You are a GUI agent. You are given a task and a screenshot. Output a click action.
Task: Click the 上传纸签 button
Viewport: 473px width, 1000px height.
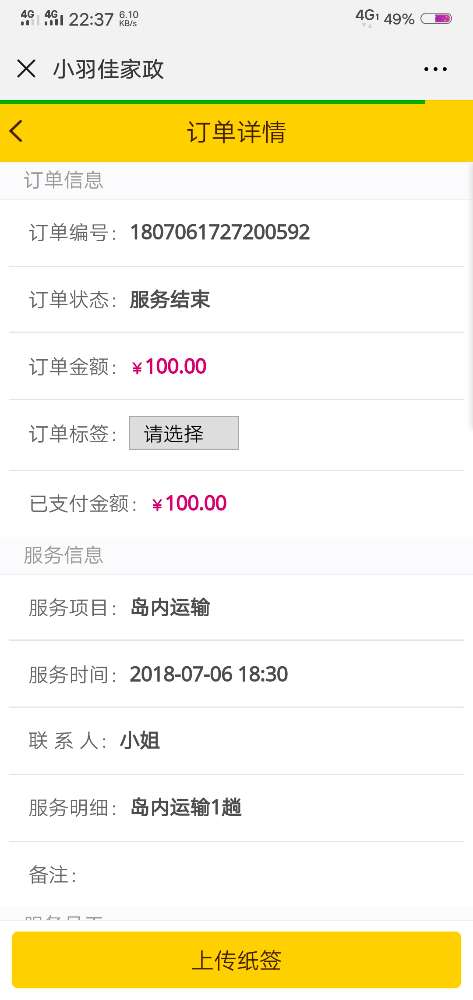tap(236, 960)
